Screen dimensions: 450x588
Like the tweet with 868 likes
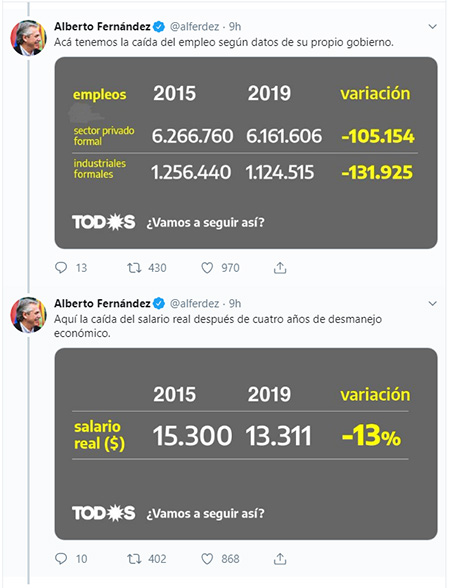(x=207, y=559)
